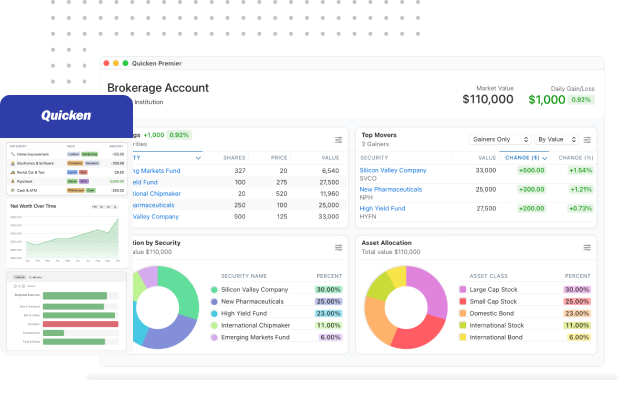
Task: Open the New Pharmaceuticals link in Top Movers
Action: pyautogui.click(x=391, y=189)
